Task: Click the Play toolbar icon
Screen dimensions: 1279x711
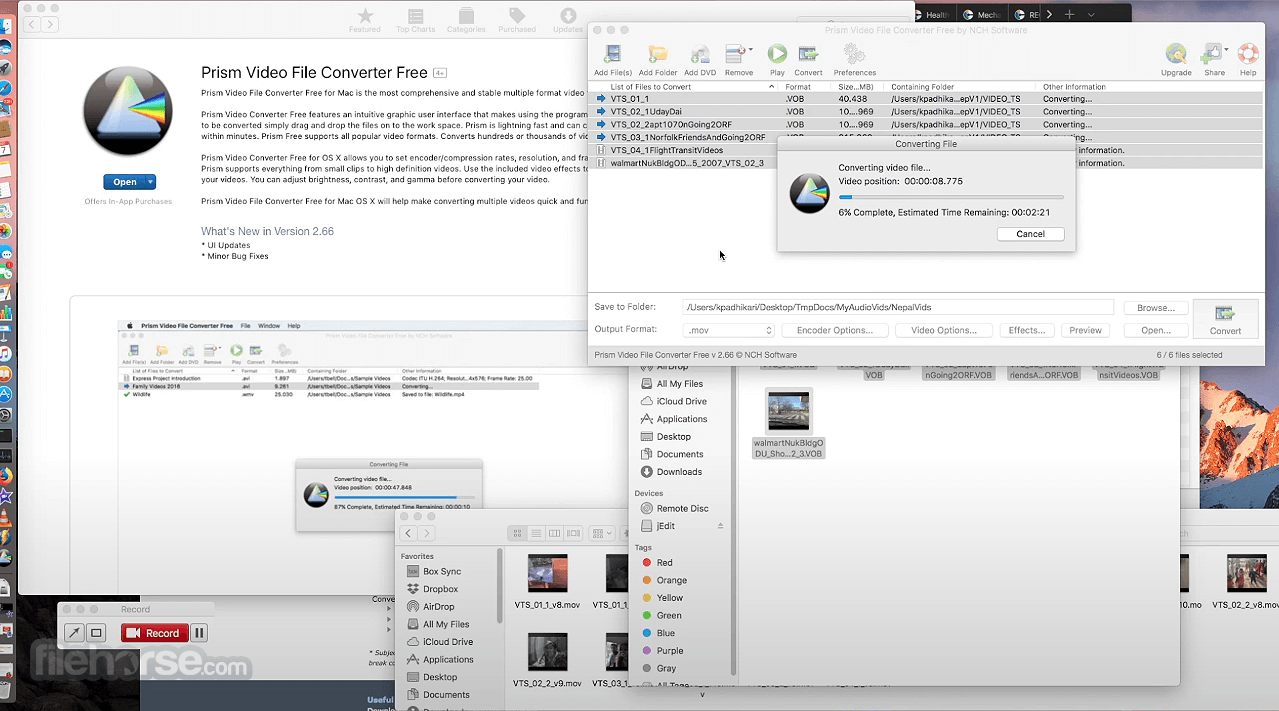Action: click(x=777, y=54)
